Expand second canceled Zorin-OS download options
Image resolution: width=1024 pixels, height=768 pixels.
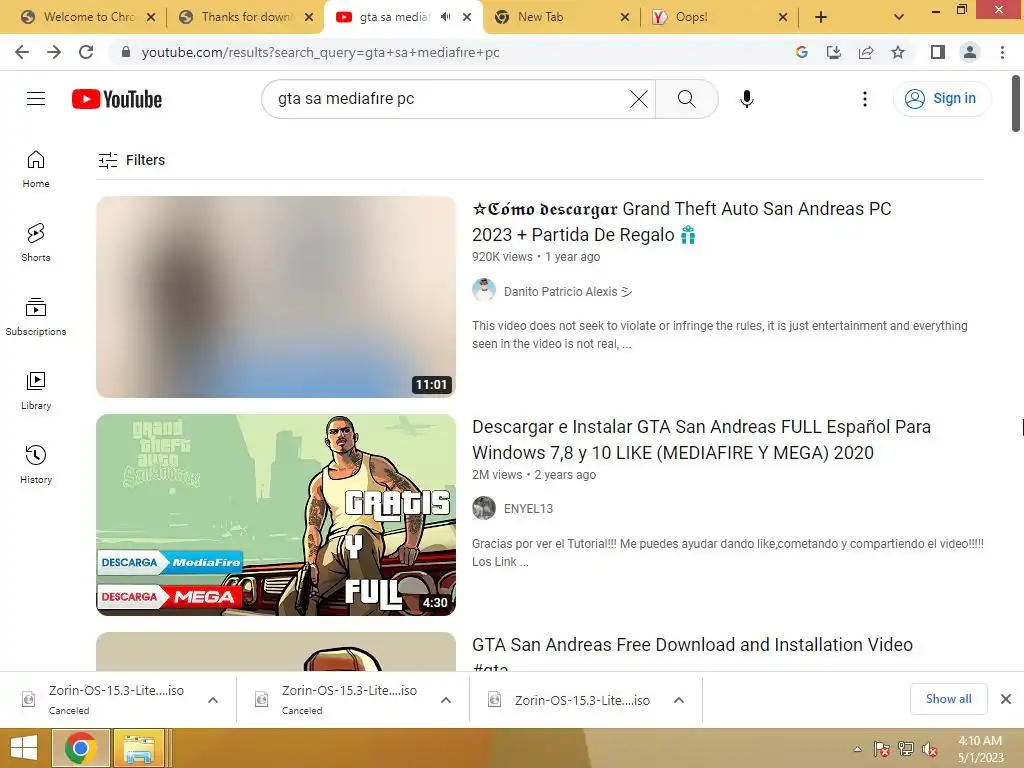(446, 700)
